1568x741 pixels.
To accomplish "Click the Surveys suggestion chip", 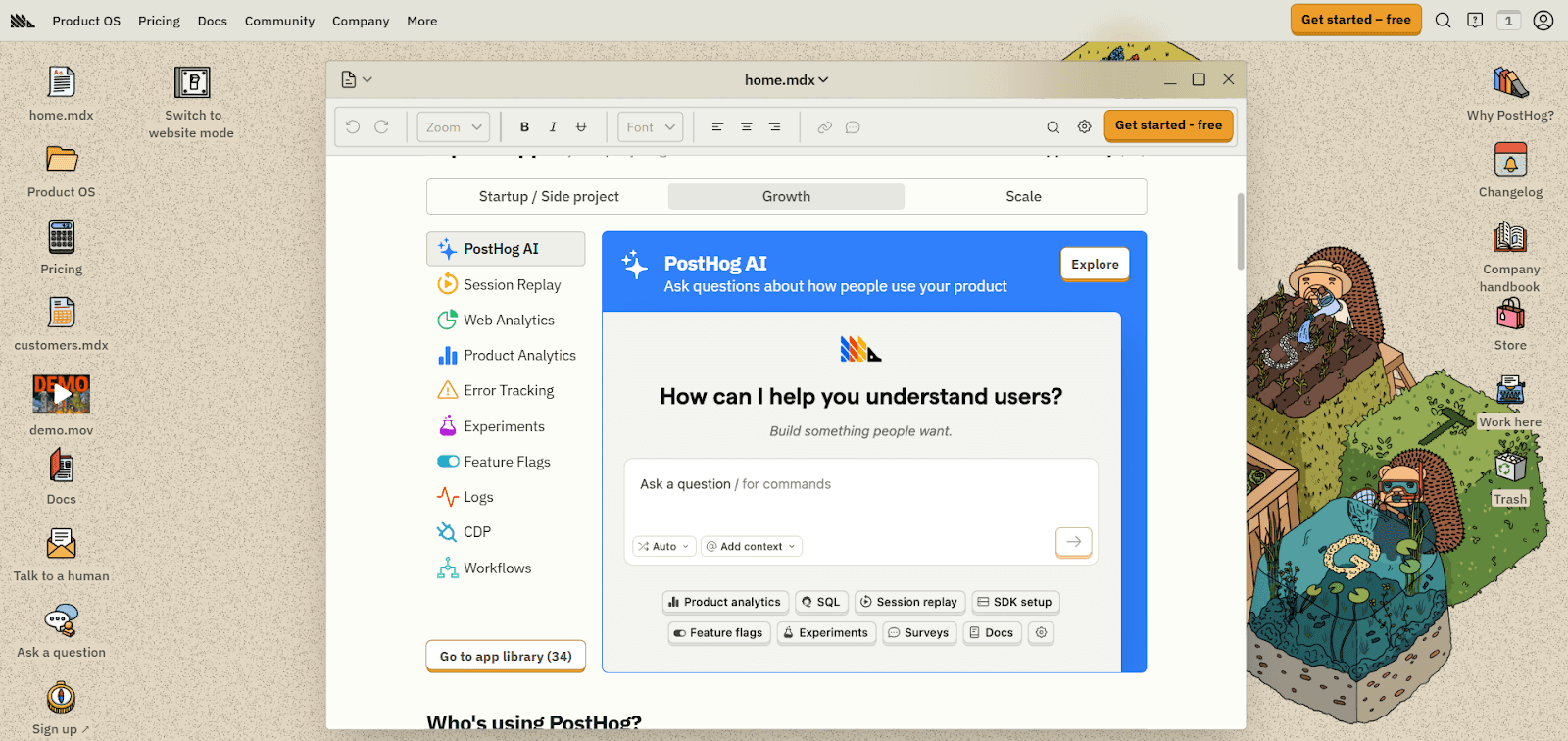I will pos(919,633).
